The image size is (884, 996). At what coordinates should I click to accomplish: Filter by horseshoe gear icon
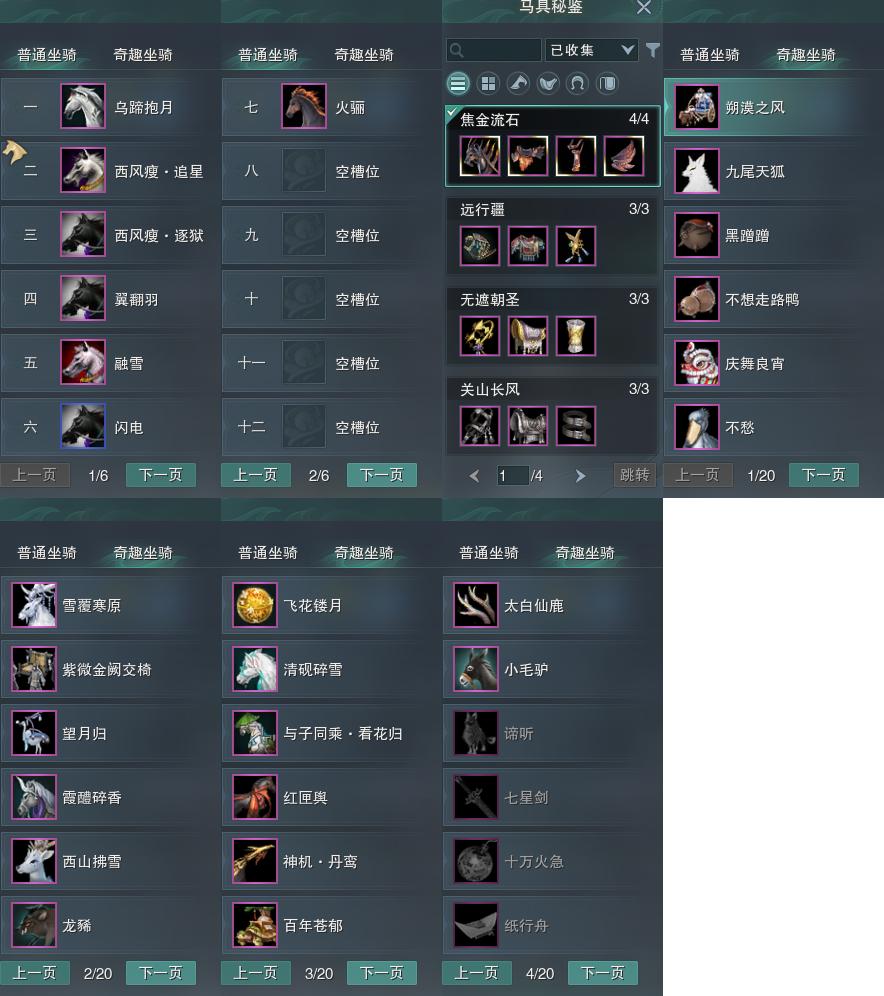577,83
